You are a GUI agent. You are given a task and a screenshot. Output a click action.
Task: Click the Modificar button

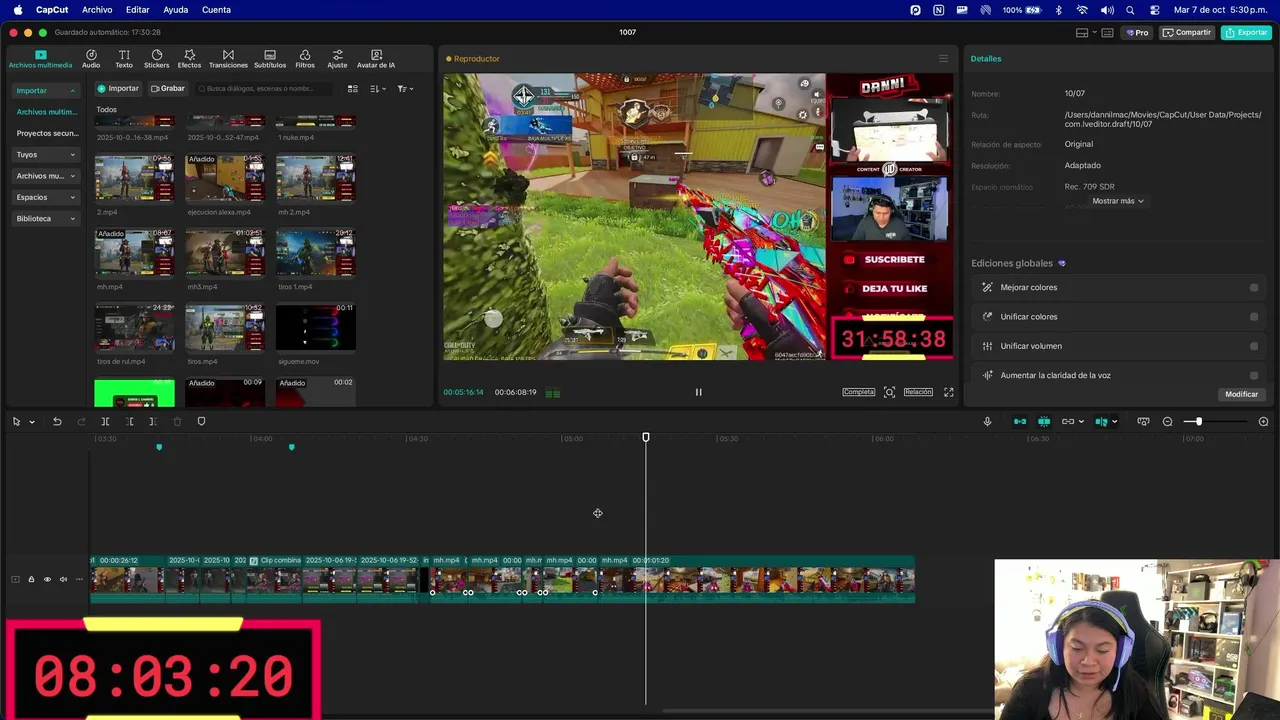point(1241,394)
